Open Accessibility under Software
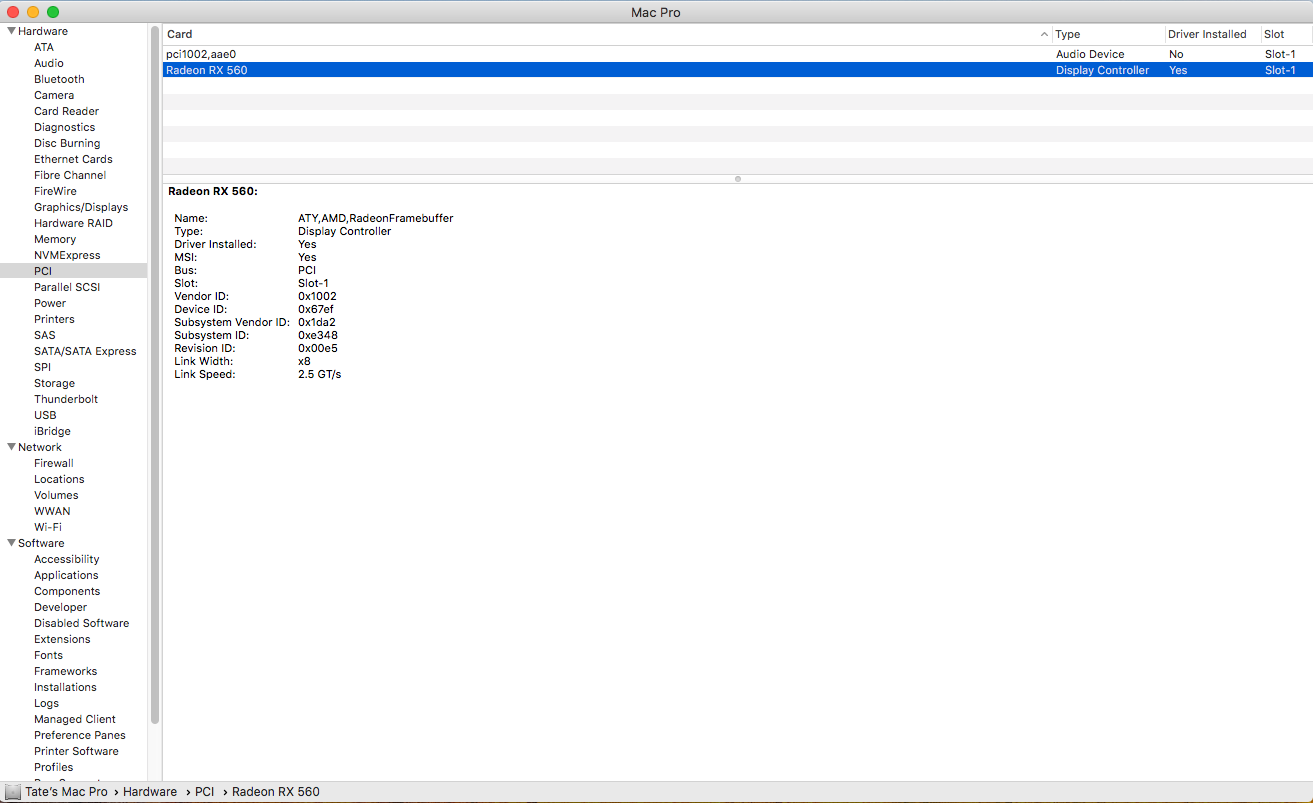This screenshot has width=1313, height=803. (x=67, y=559)
